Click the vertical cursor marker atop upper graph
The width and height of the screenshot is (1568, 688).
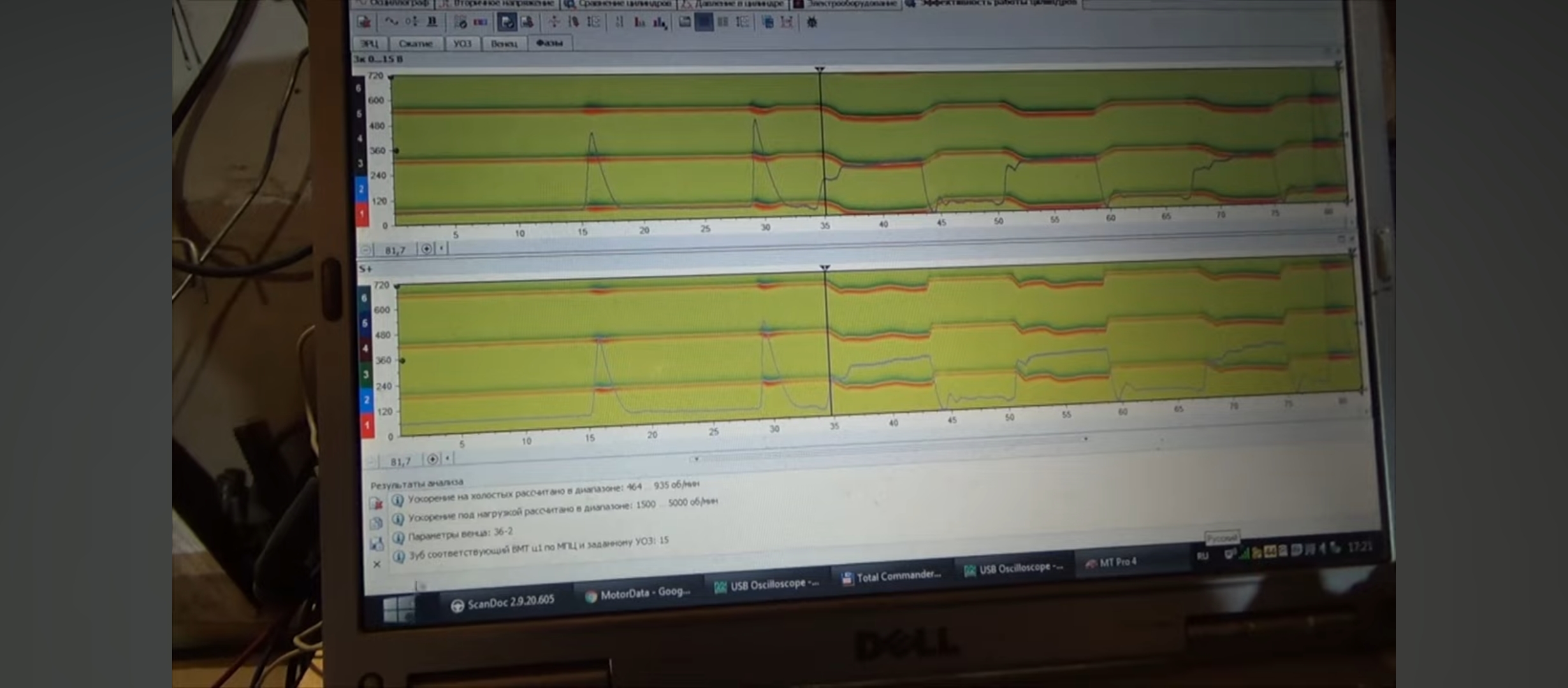(820, 69)
